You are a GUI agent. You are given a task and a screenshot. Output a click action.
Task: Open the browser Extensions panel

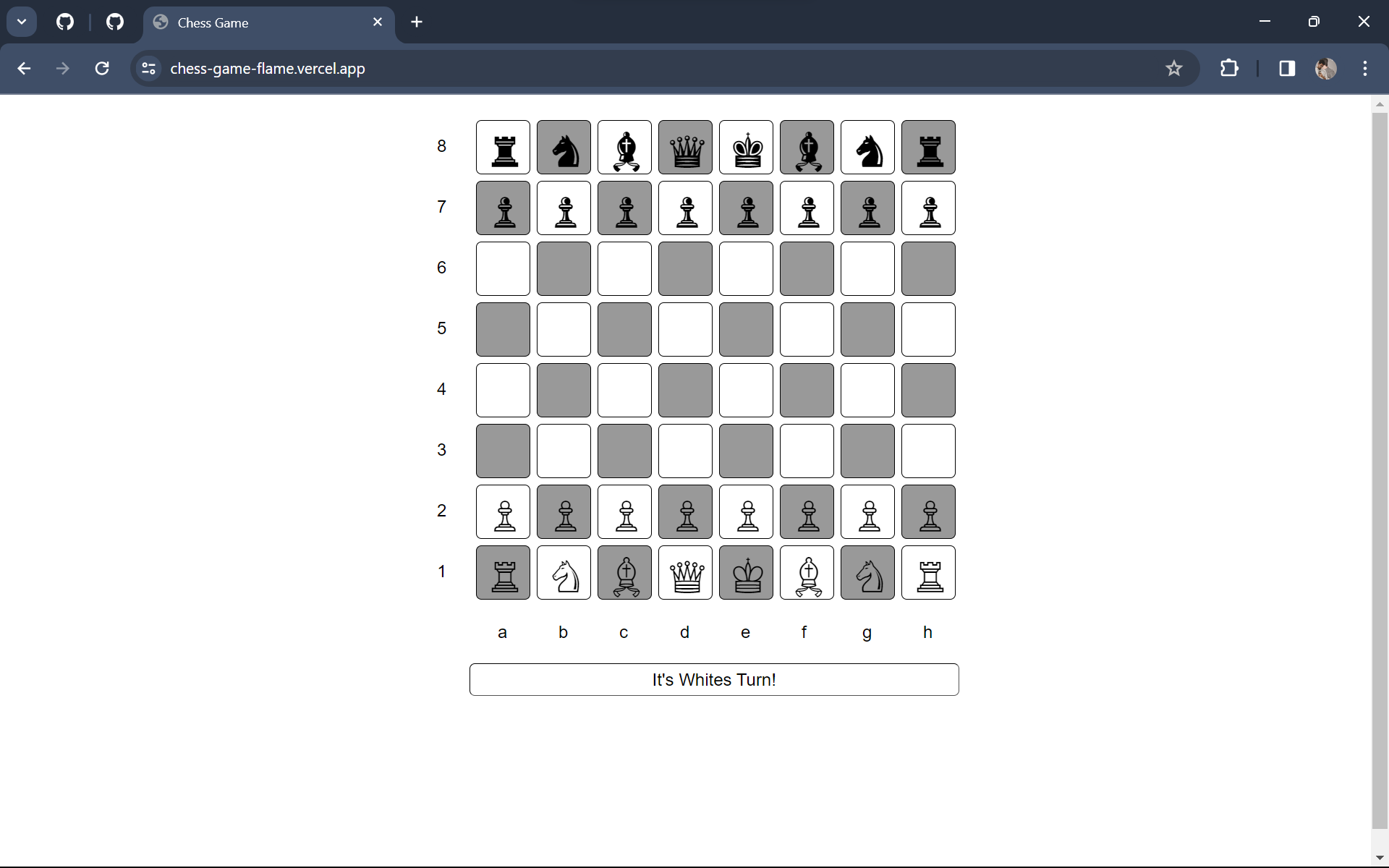click(1229, 68)
